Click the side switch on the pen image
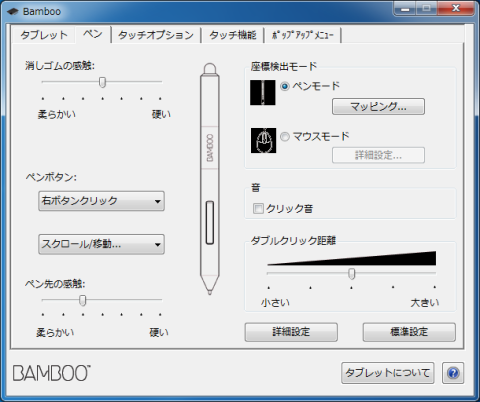 (210, 223)
